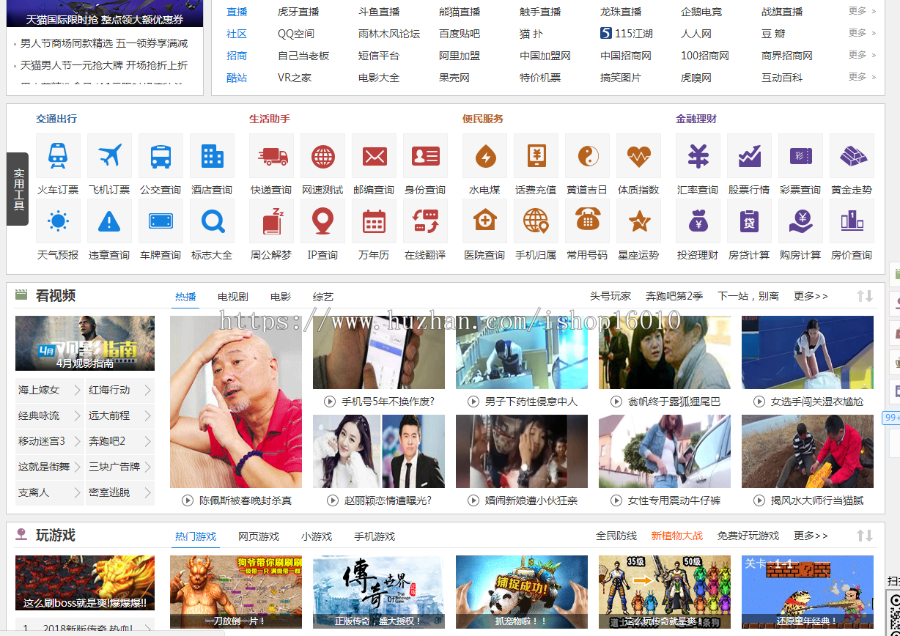Open the 公交查询 bus icon

(161, 156)
